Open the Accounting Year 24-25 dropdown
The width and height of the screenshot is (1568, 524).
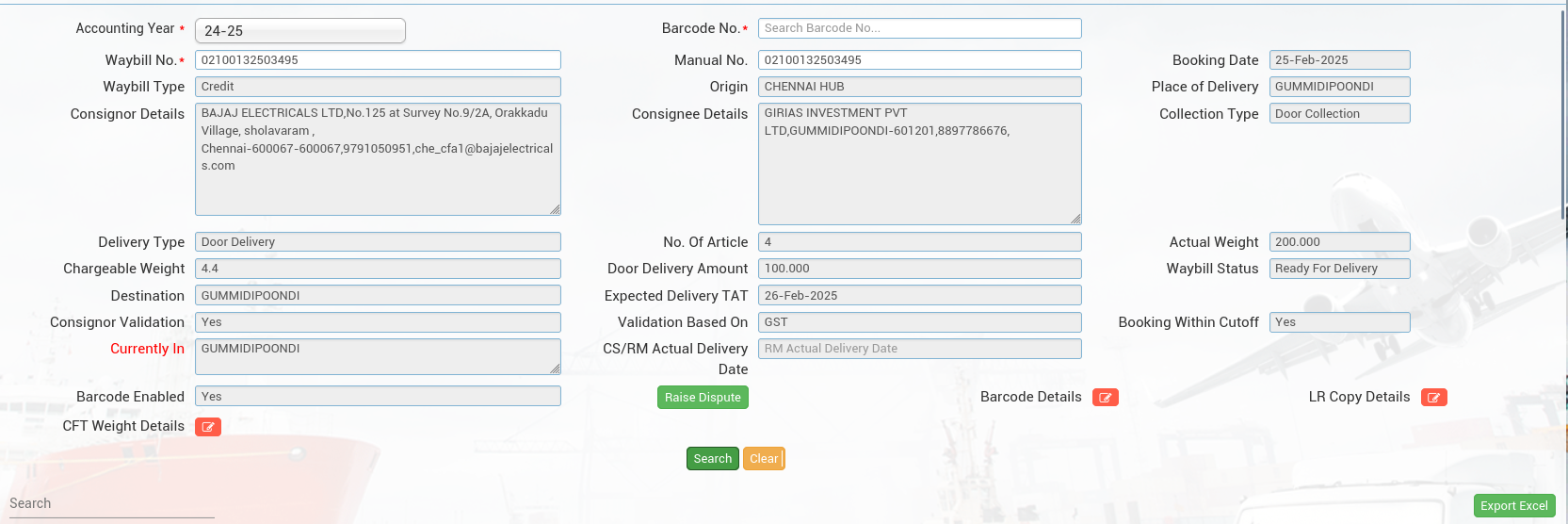point(299,31)
